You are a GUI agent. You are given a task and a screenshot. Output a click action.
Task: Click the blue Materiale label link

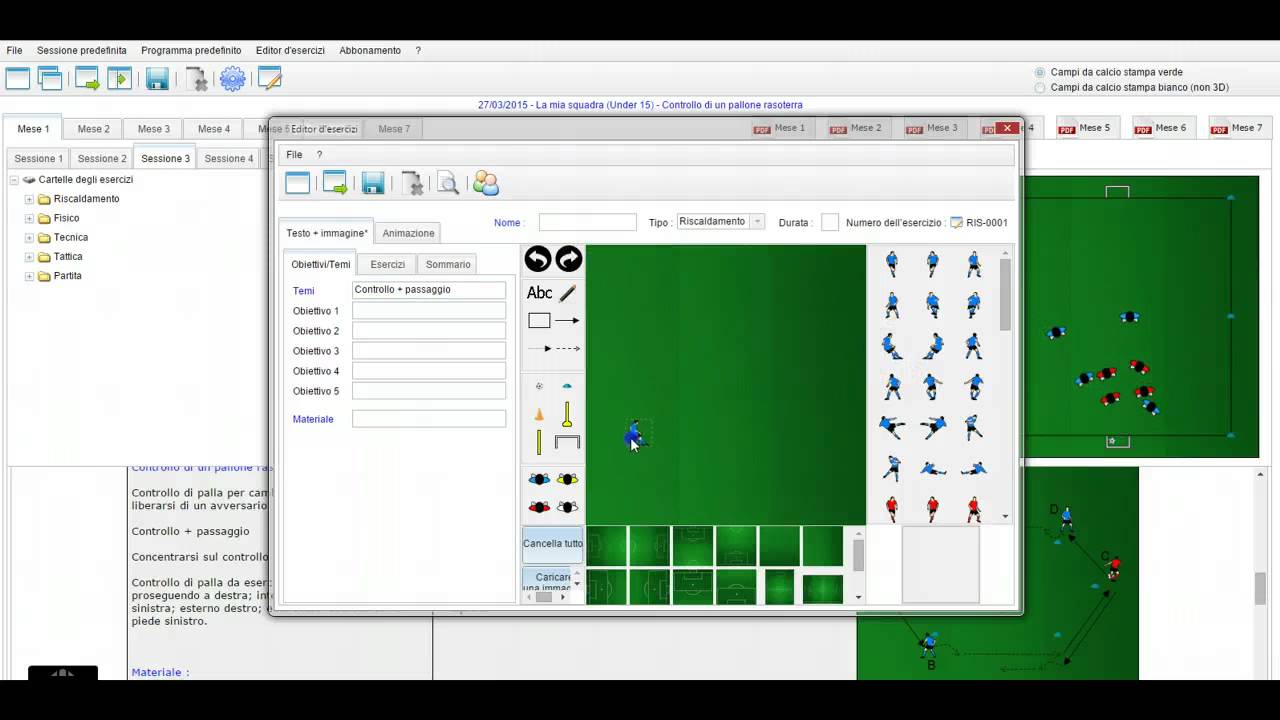pyautogui.click(x=313, y=419)
